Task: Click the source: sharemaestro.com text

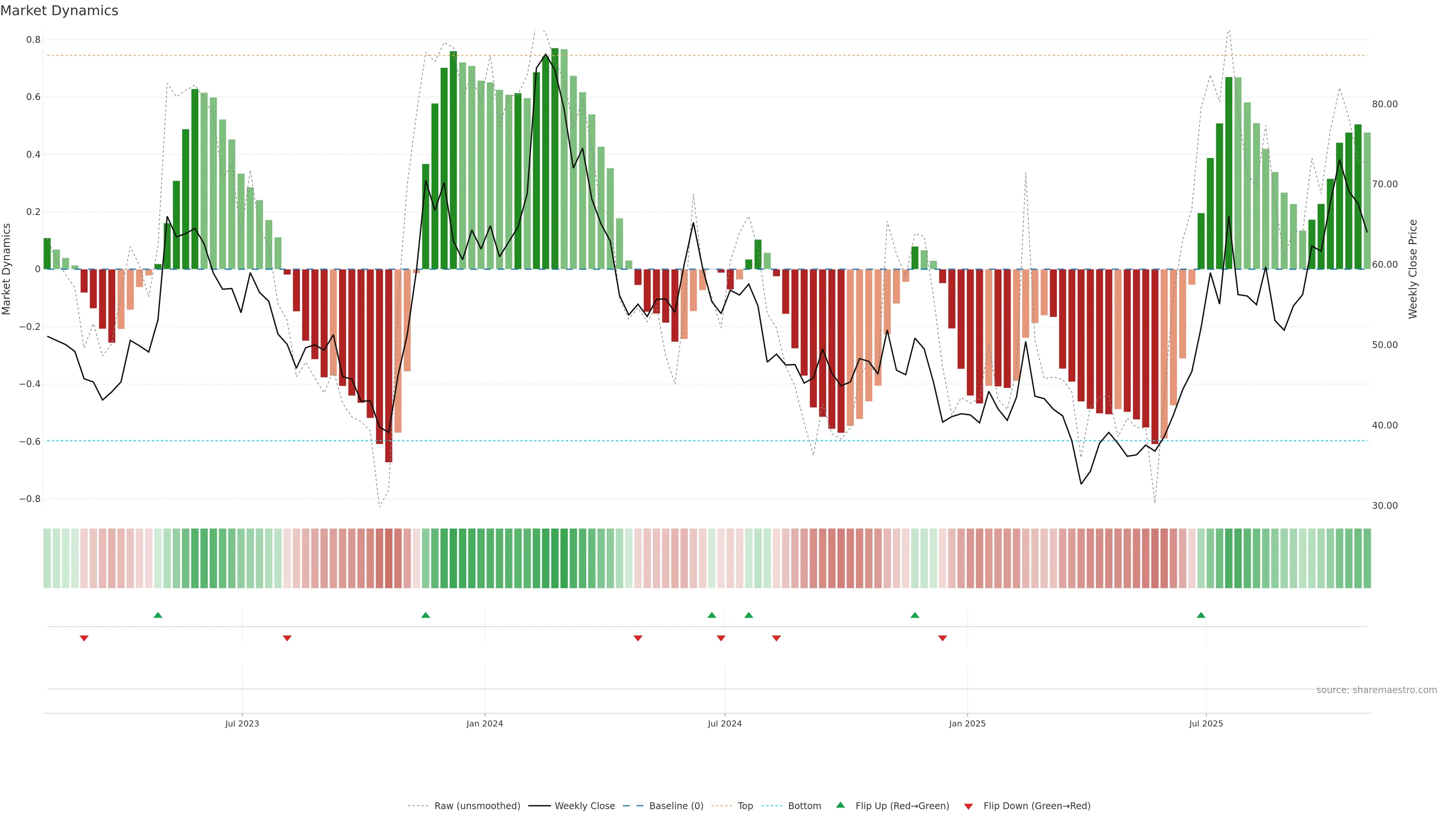Action: (1376, 690)
